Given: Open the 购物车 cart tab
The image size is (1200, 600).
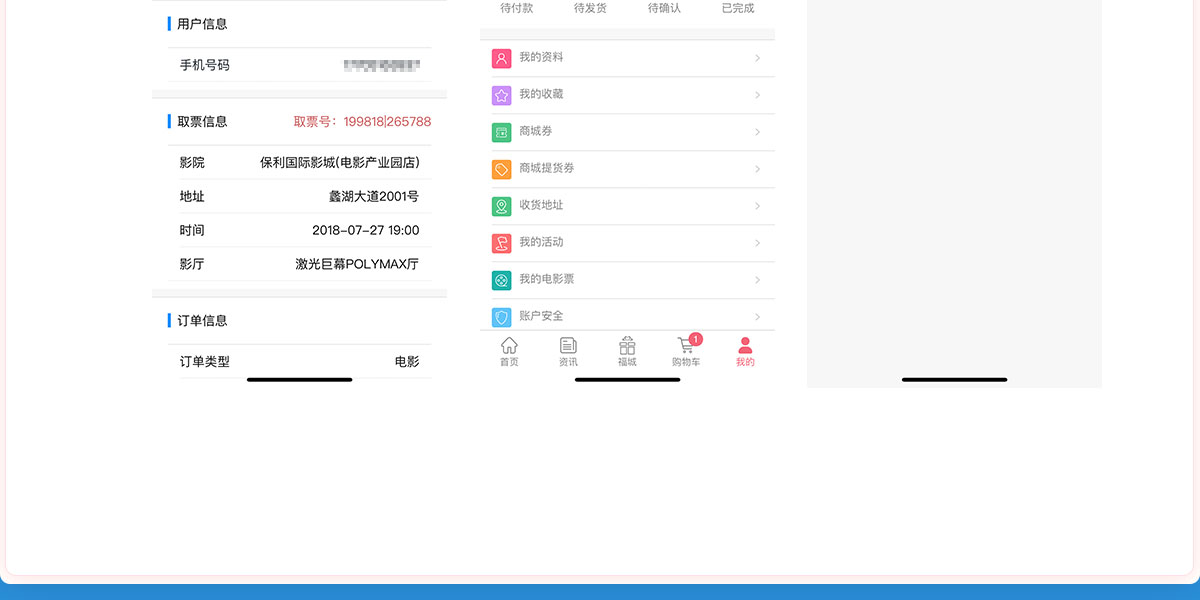Looking at the screenshot, I should pos(686,351).
